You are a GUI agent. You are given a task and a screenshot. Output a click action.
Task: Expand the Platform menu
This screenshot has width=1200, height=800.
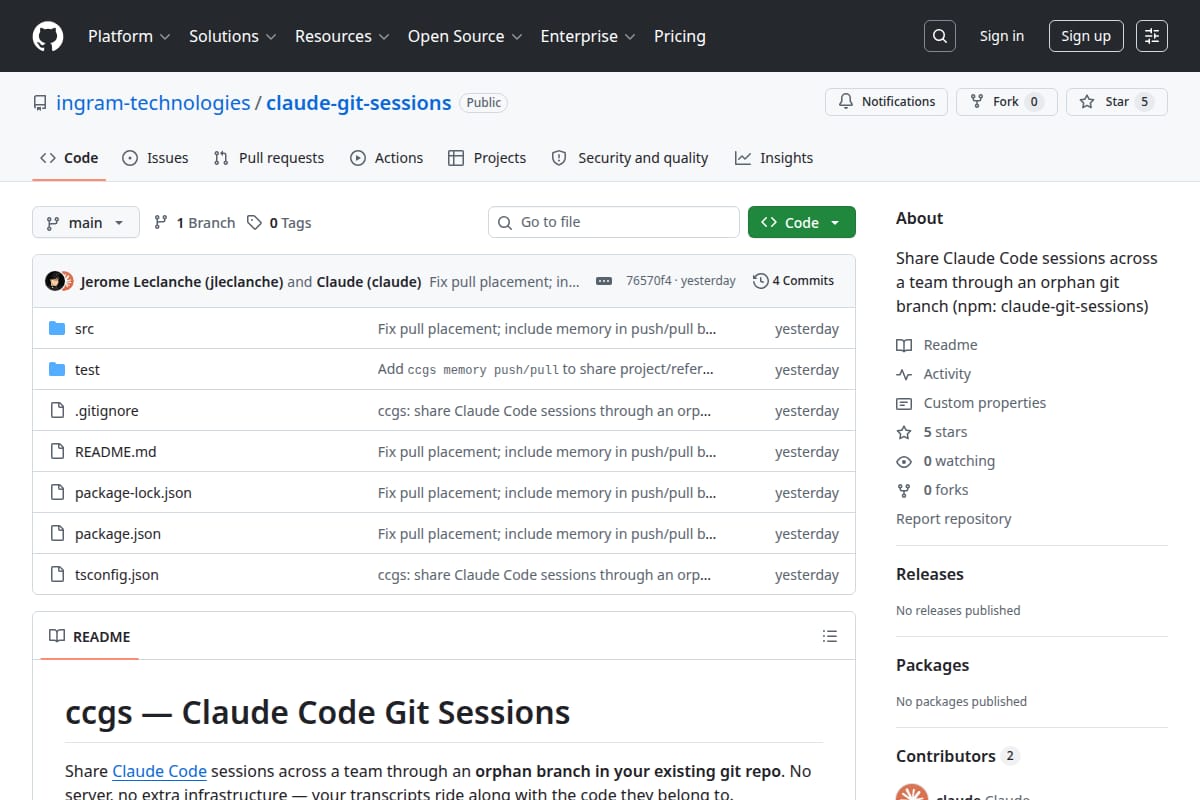(x=129, y=36)
